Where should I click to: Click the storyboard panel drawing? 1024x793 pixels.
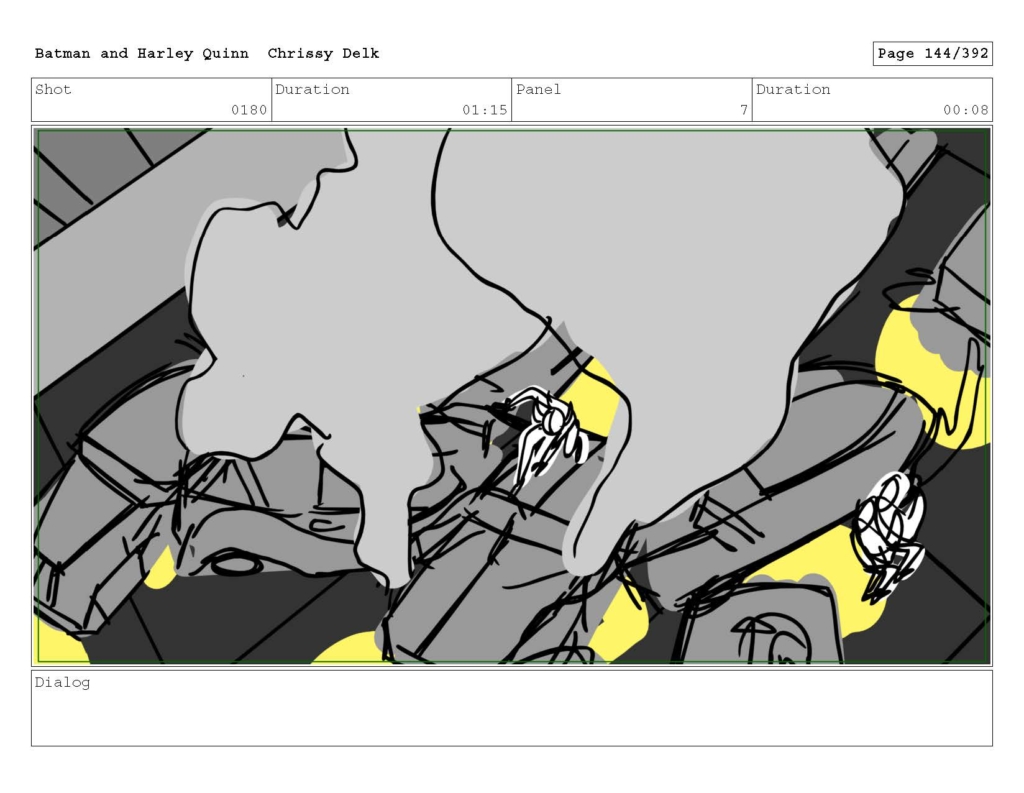512,396
